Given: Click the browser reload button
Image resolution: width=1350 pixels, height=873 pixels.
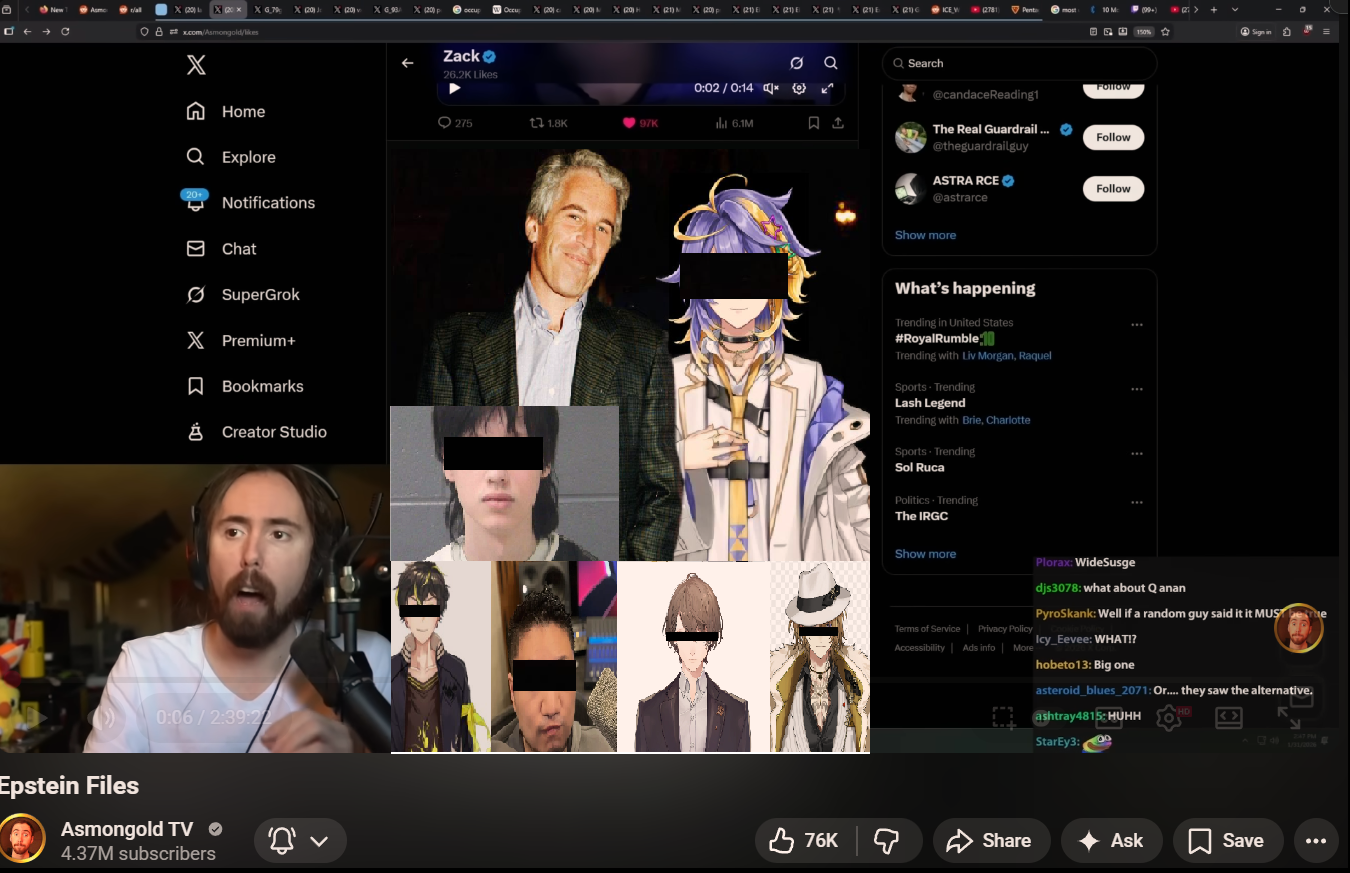Looking at the screenshot, I should pos(65,31).
